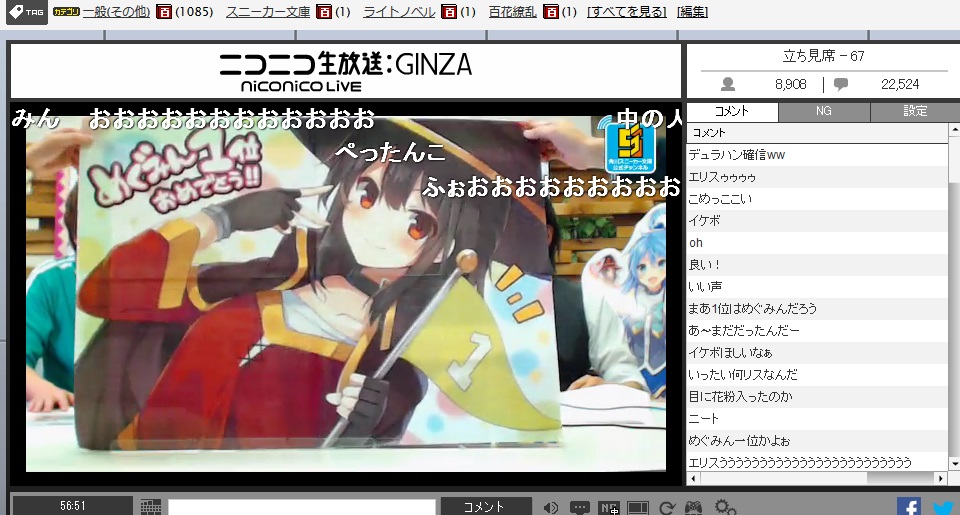Mute audio with the speaker icon
Screen dimensions: 960x515
[x=550, y=508]
